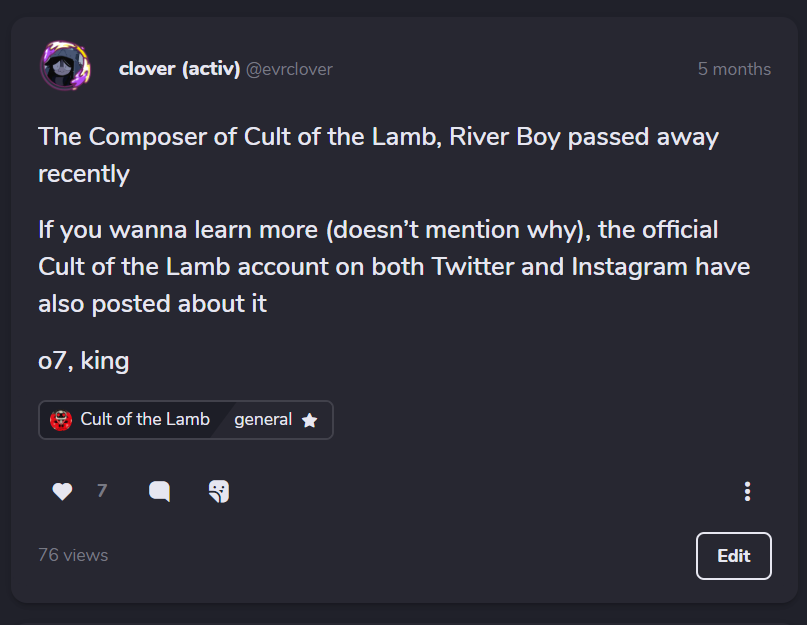Place a sticker using the sticker icon
The width and height of the screenshot is (807, 625).
(219, 491)
